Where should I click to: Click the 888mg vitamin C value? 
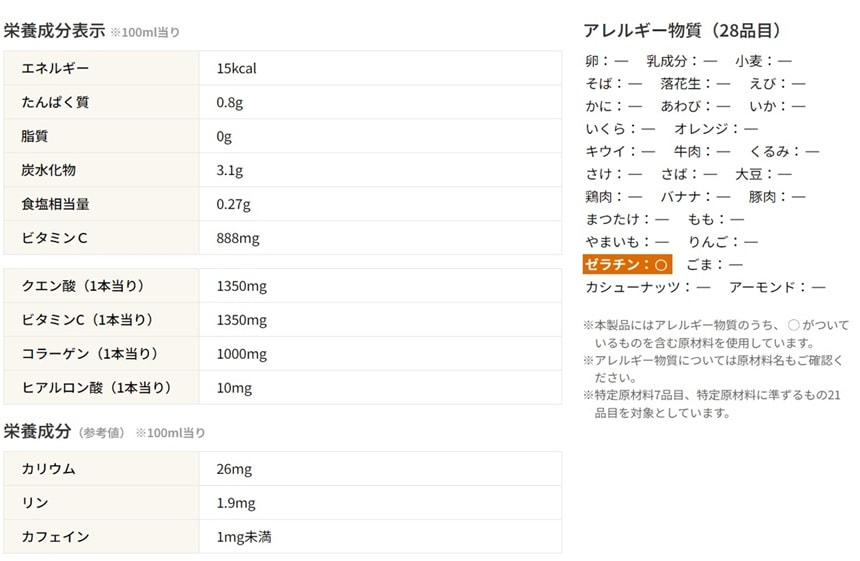point(238,238)
